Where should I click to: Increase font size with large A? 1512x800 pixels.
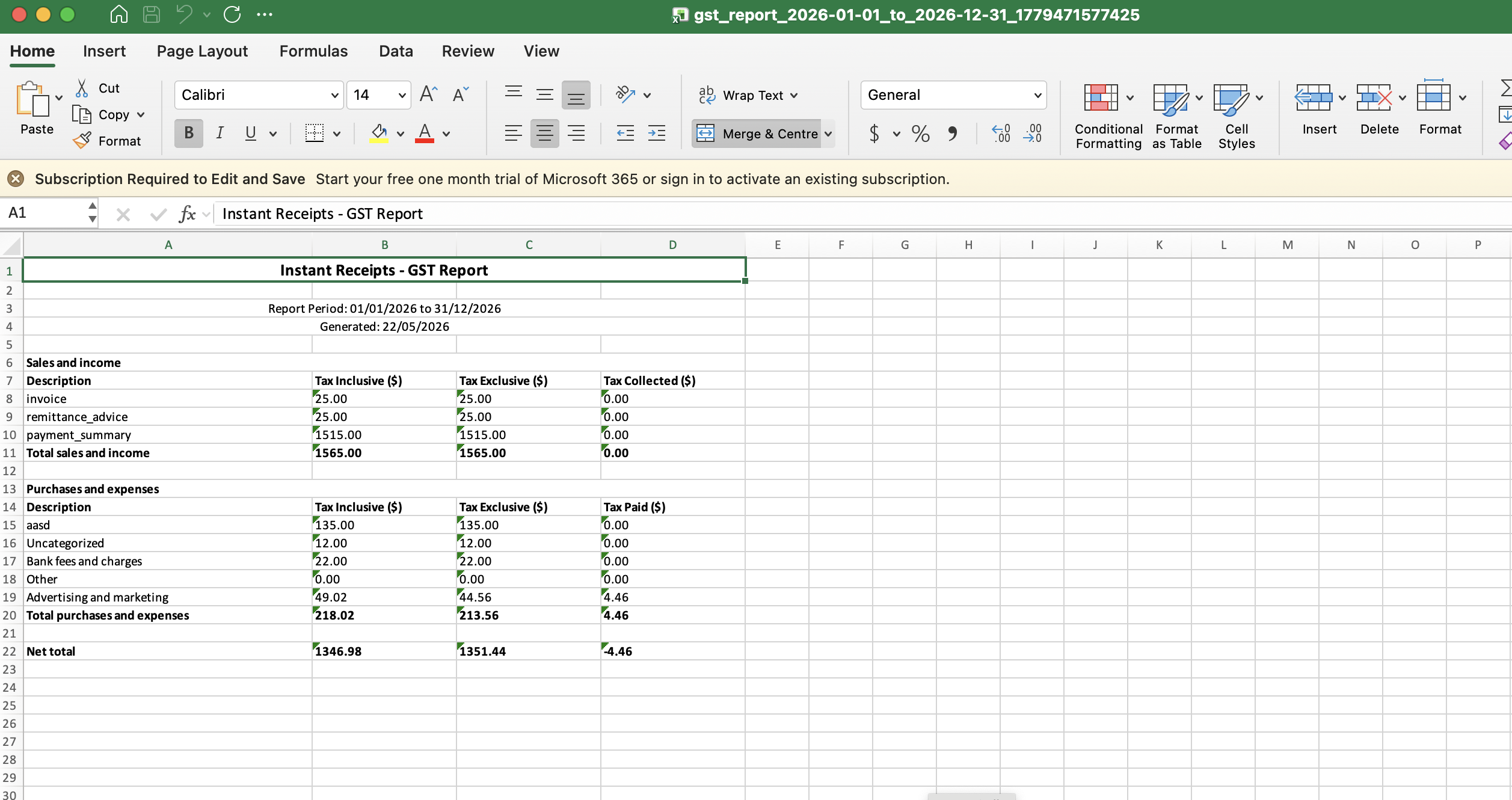coord(428,94)
